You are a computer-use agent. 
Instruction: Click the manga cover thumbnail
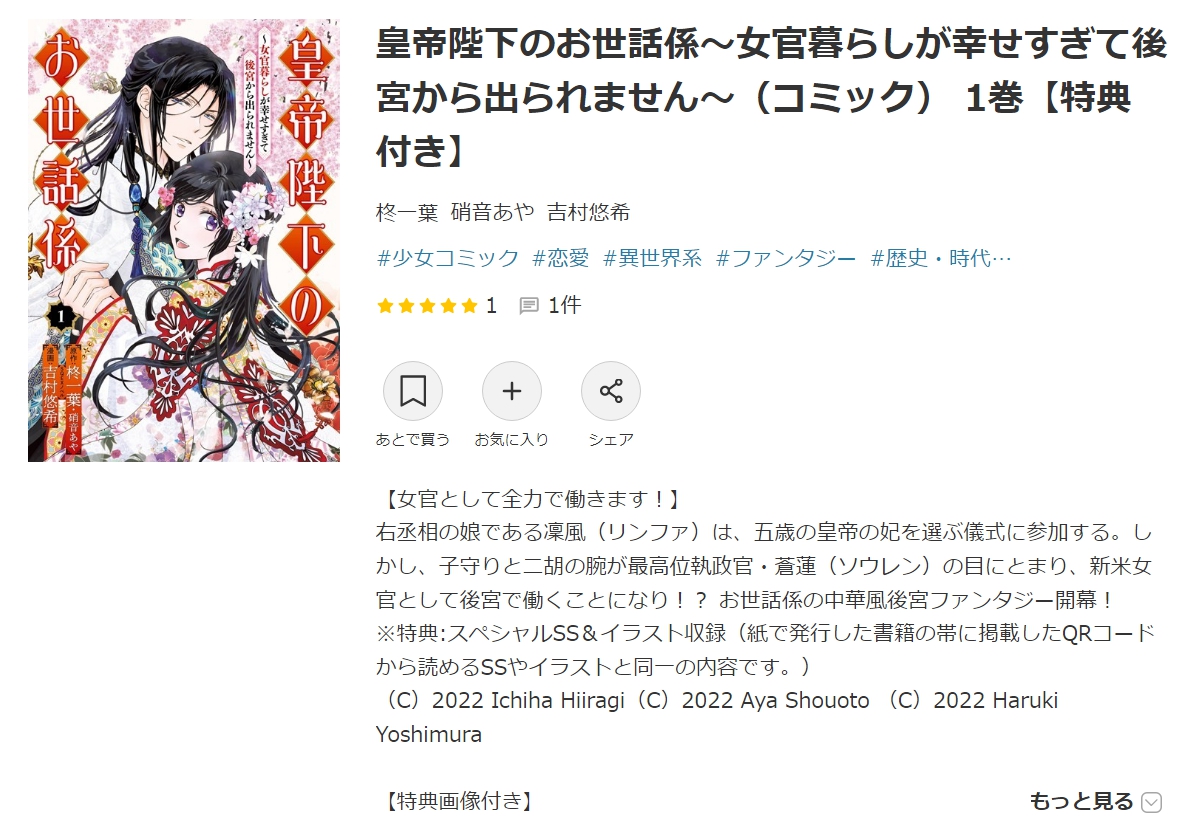(x=183, y=240)
